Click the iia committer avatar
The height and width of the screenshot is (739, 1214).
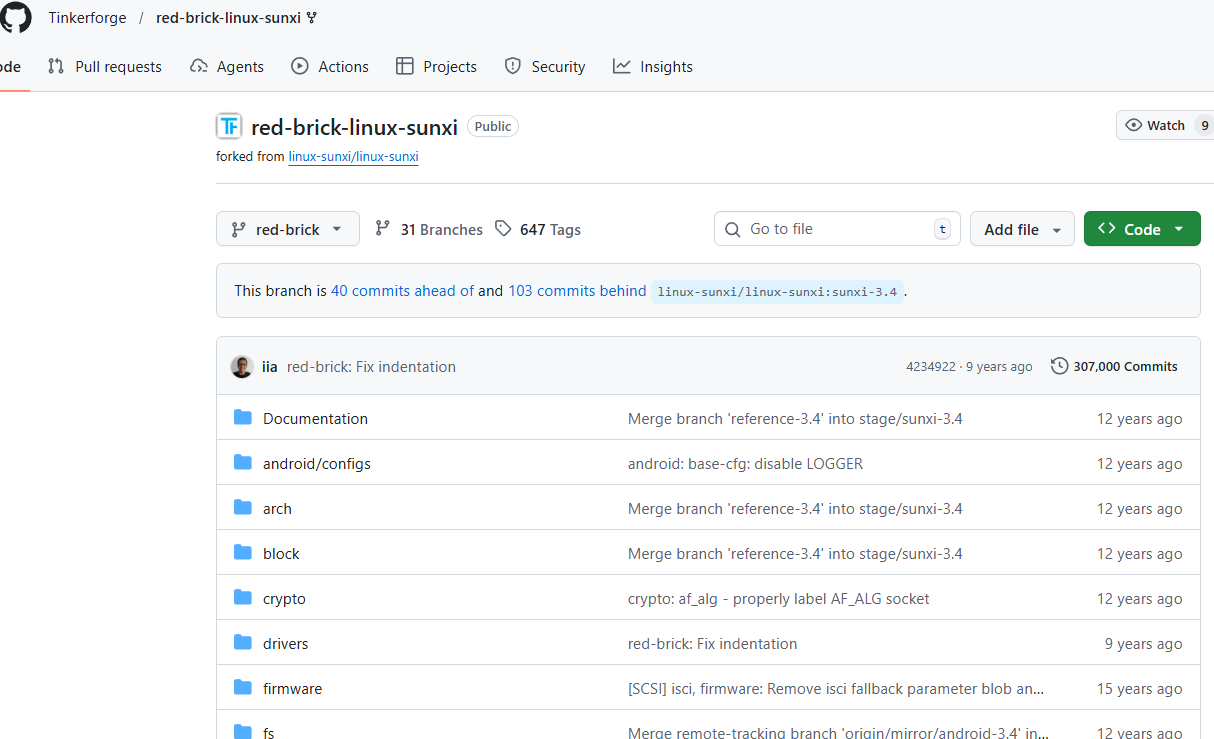click(242, 367)
